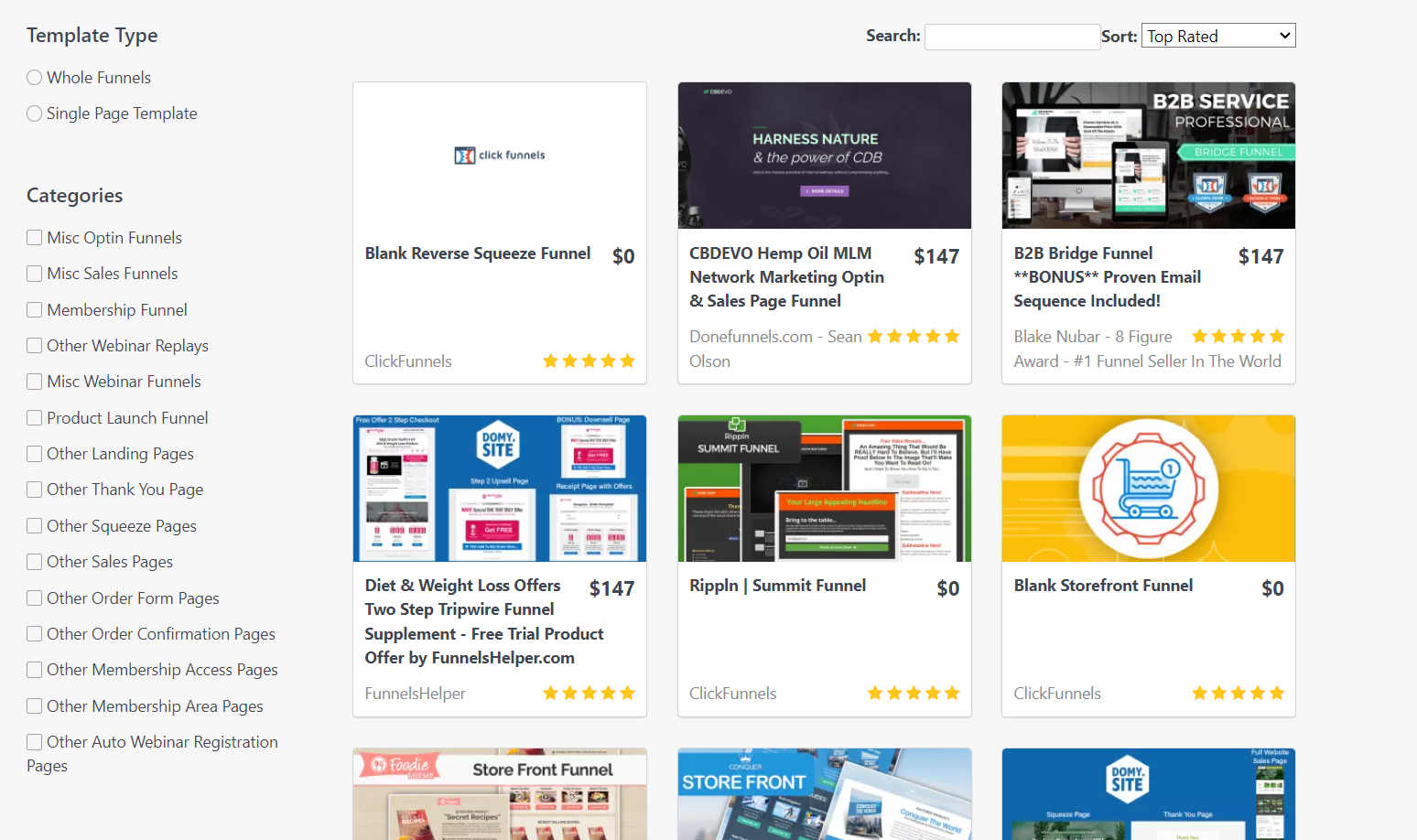Click author FunnelsHelper

[x=416, y=694]
